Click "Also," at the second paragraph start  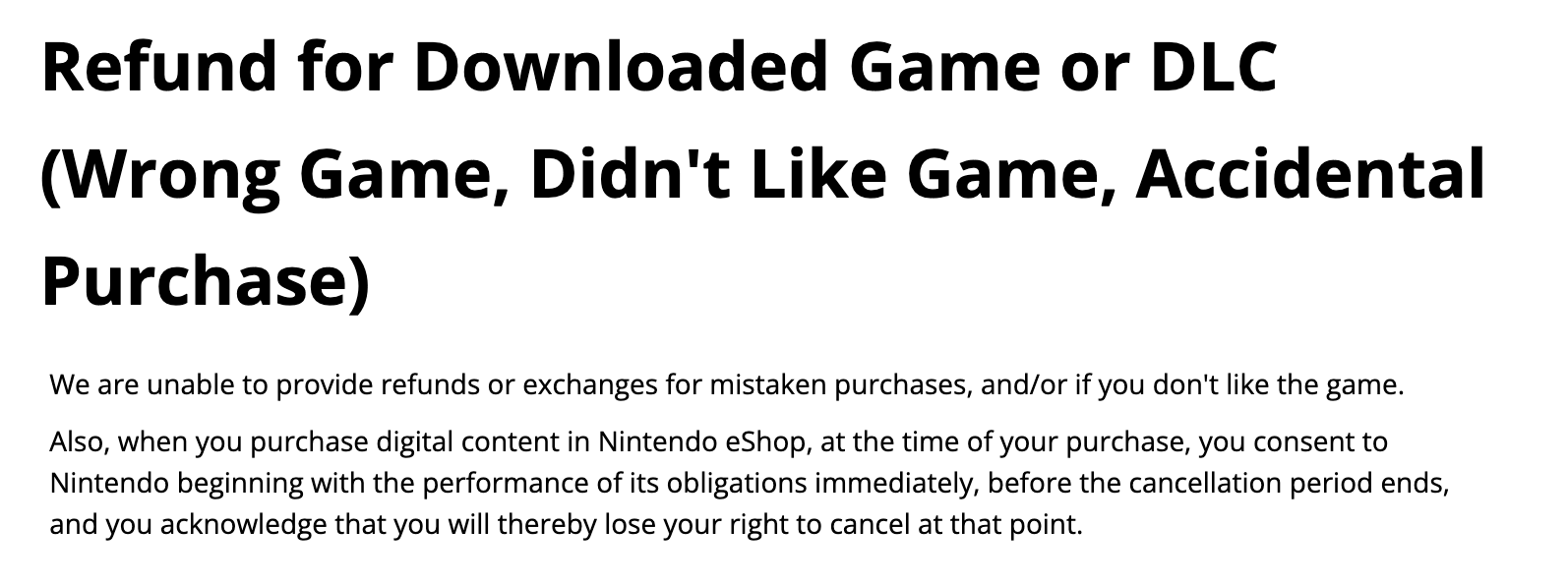81,442
